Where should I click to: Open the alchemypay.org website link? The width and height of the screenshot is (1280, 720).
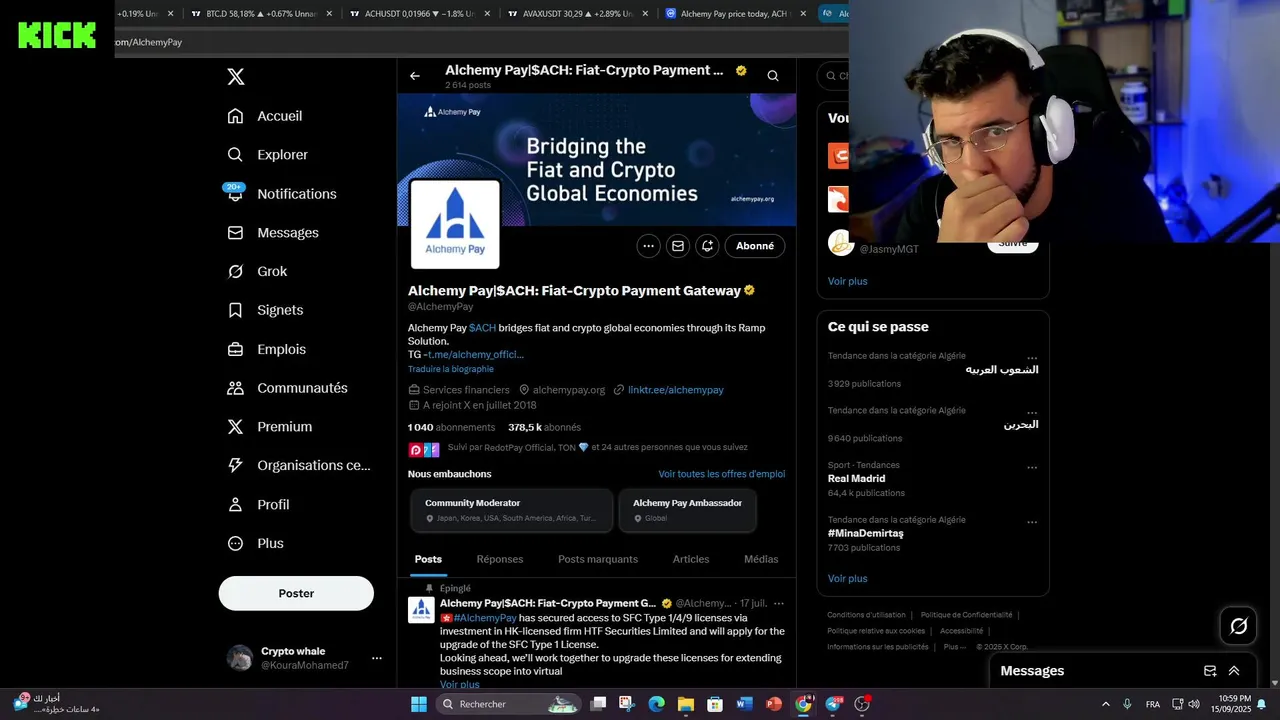pos(568,390)
